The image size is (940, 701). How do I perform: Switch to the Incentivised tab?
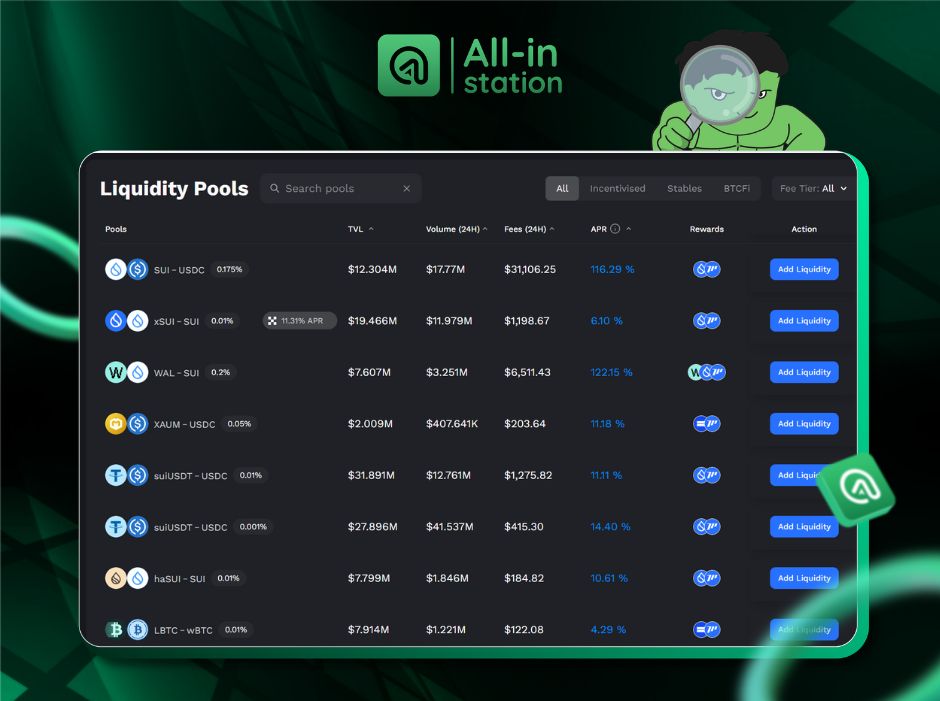tap(617, 188)
